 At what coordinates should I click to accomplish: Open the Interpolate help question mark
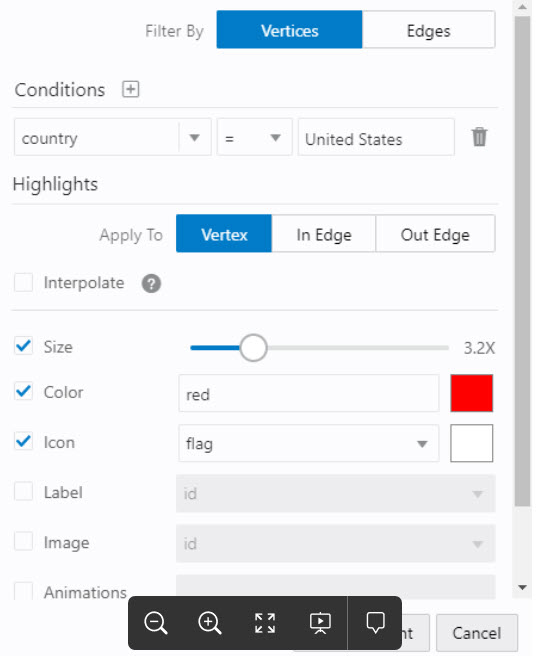click(151, 284)
